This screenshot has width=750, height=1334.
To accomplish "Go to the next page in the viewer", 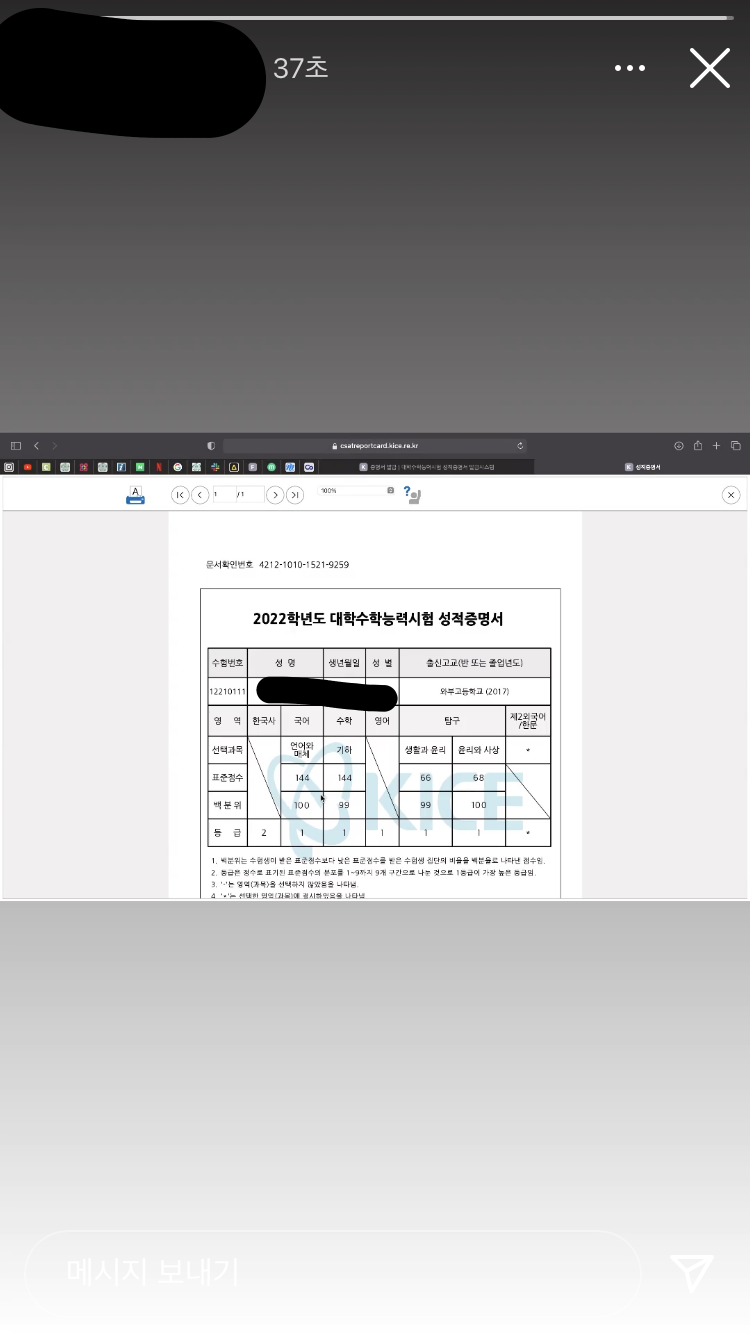I will (x=275, y=494).
